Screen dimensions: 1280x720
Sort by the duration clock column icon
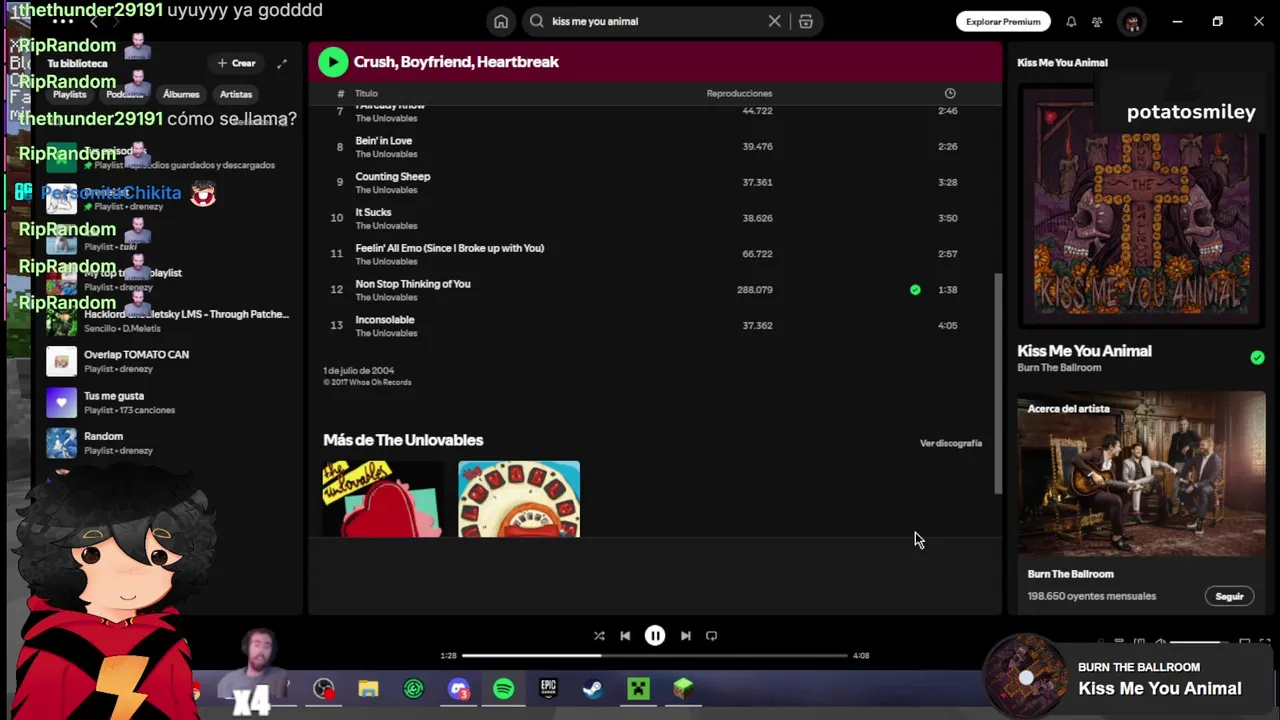pyautogui.click(x=950, y=93)
